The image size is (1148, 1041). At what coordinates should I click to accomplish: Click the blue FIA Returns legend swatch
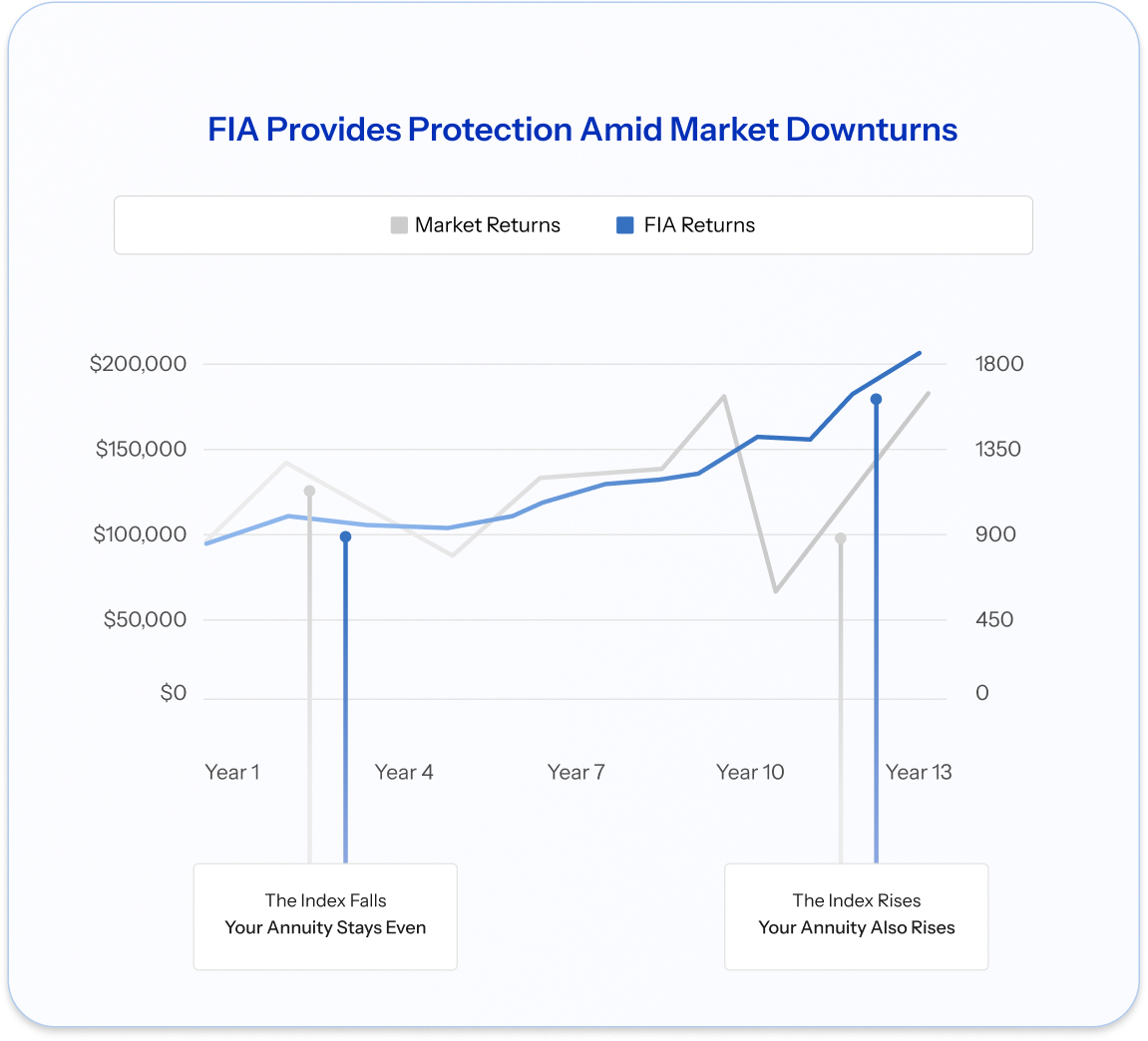pos(625,225)
